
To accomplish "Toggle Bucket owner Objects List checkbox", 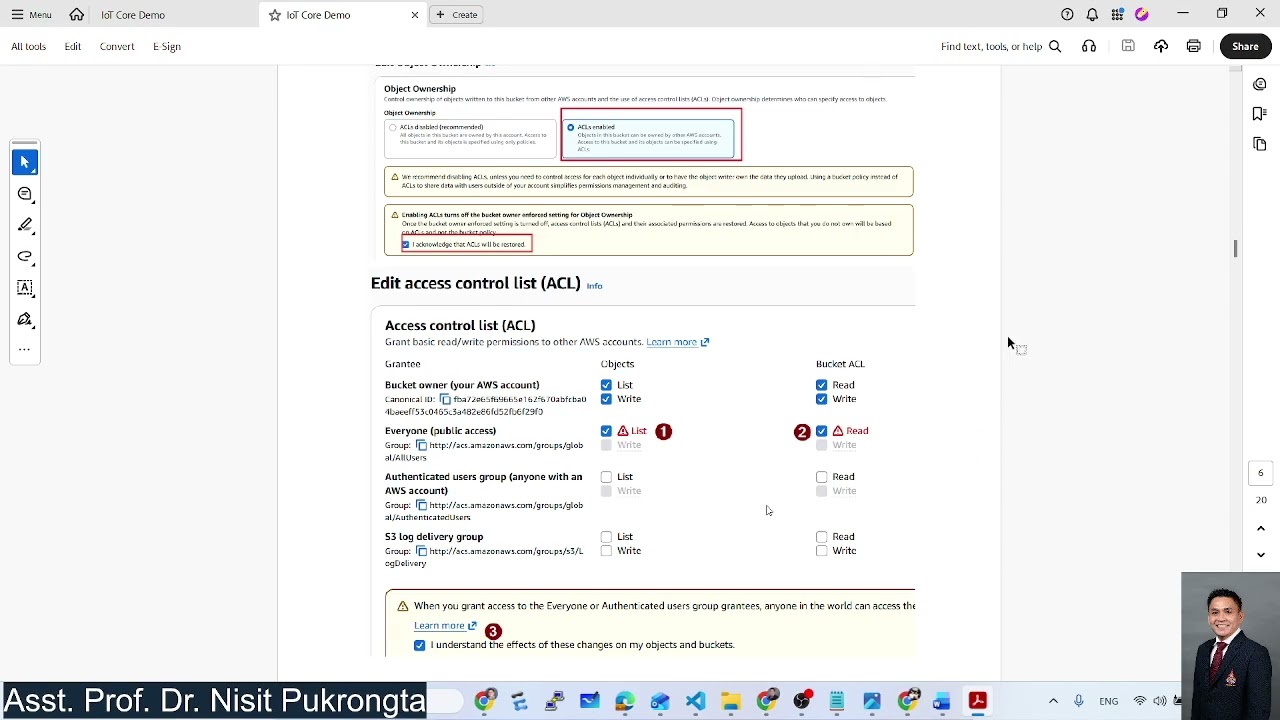I will coord(606,385).
